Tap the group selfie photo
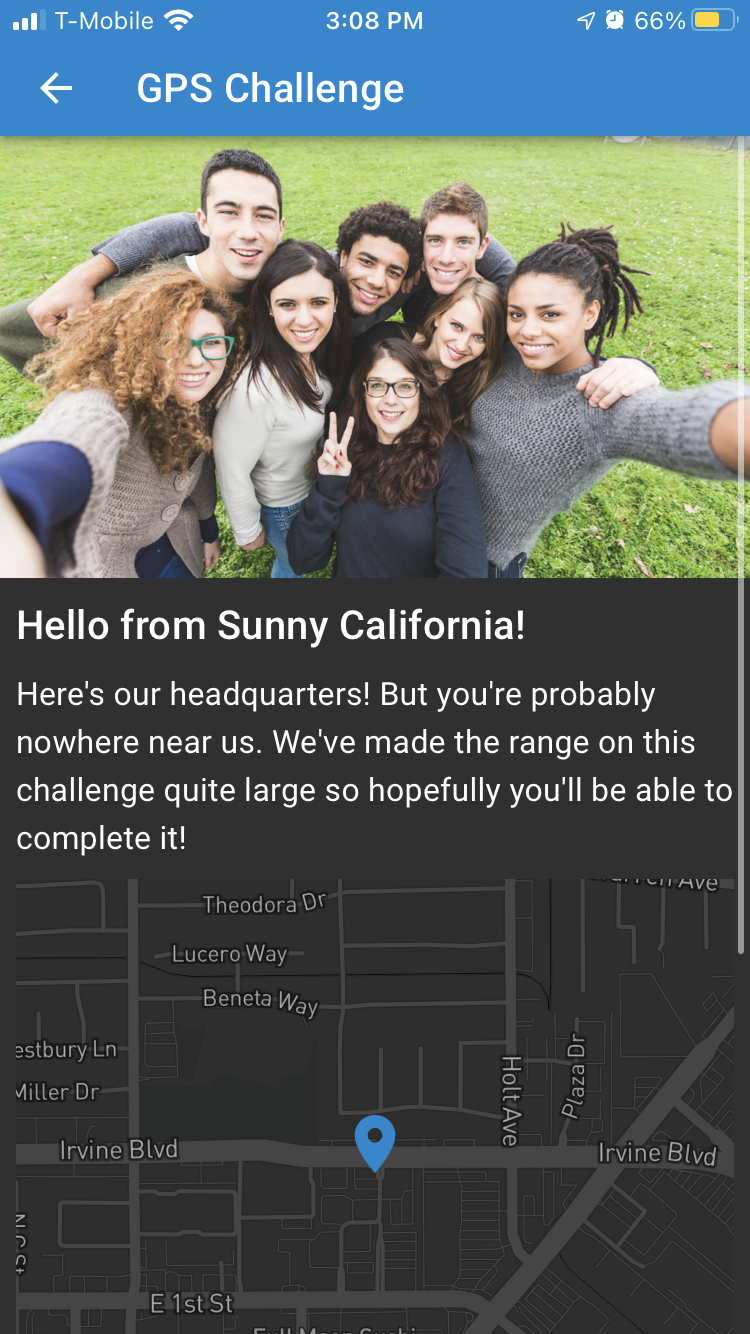This screenshot has height=1334, width=750. coord(375,357)
